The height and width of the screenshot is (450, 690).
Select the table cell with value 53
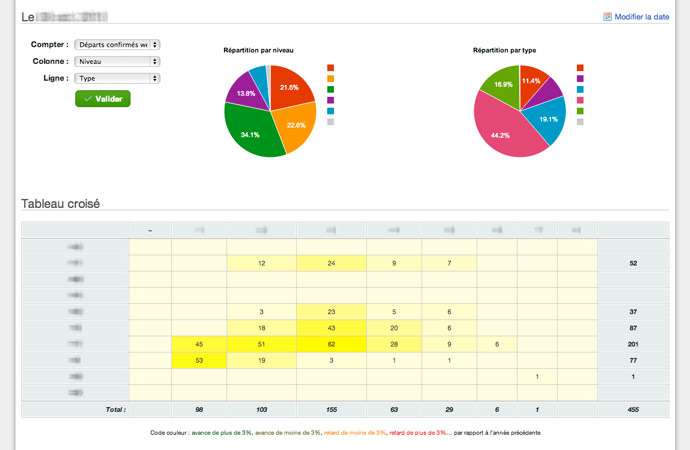[199, 360]
